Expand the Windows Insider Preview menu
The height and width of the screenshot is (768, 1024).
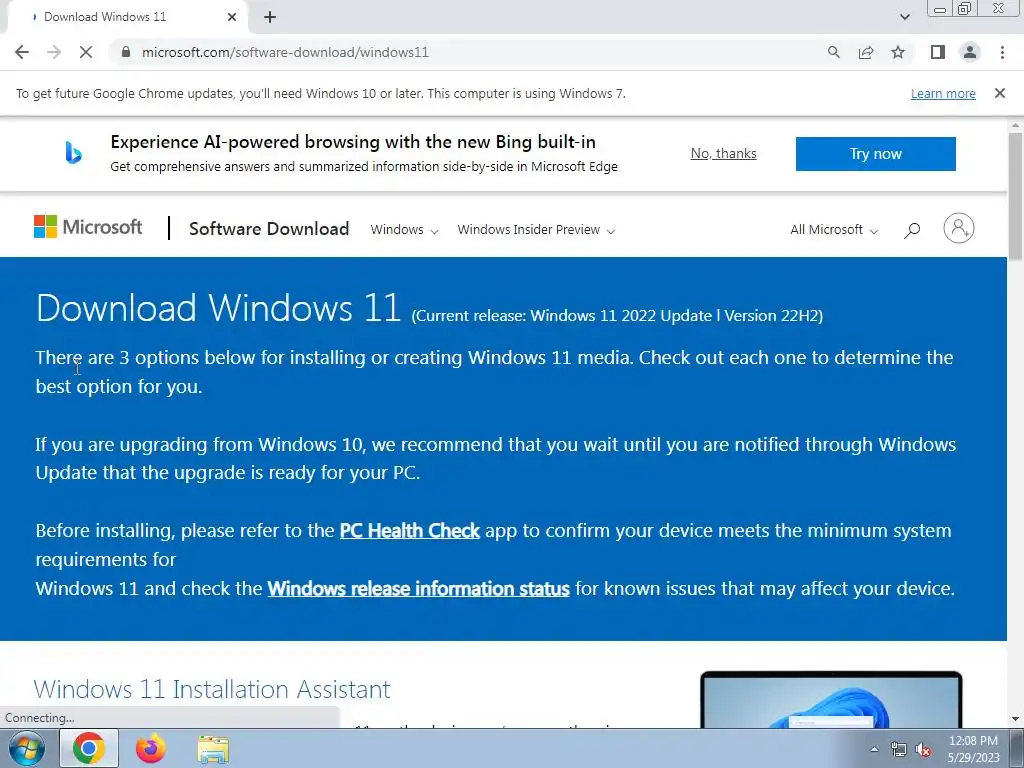click(536, 230)
